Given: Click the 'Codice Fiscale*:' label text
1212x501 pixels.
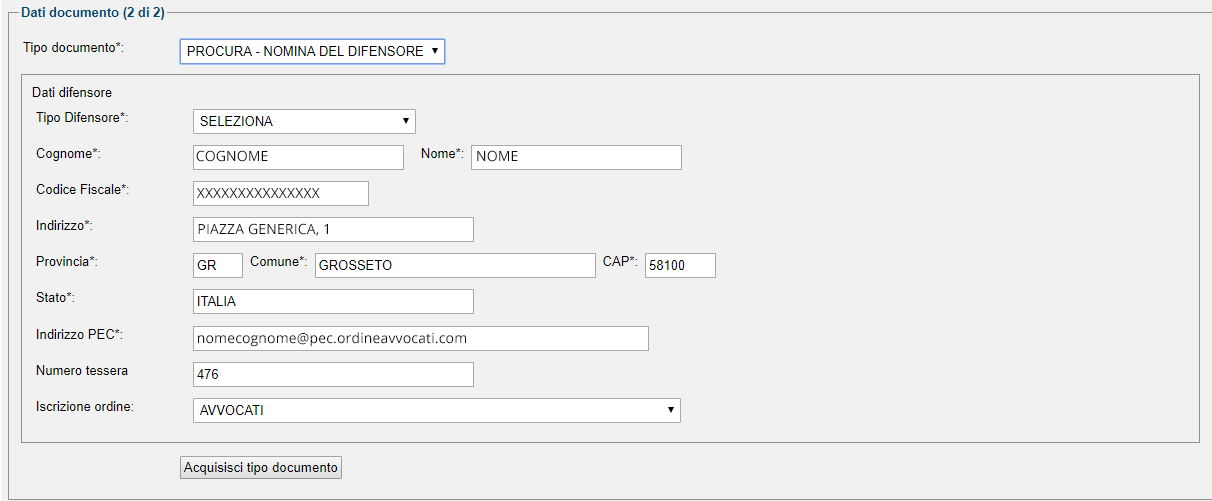Looking at the screenshot, I should coord(83,189).
